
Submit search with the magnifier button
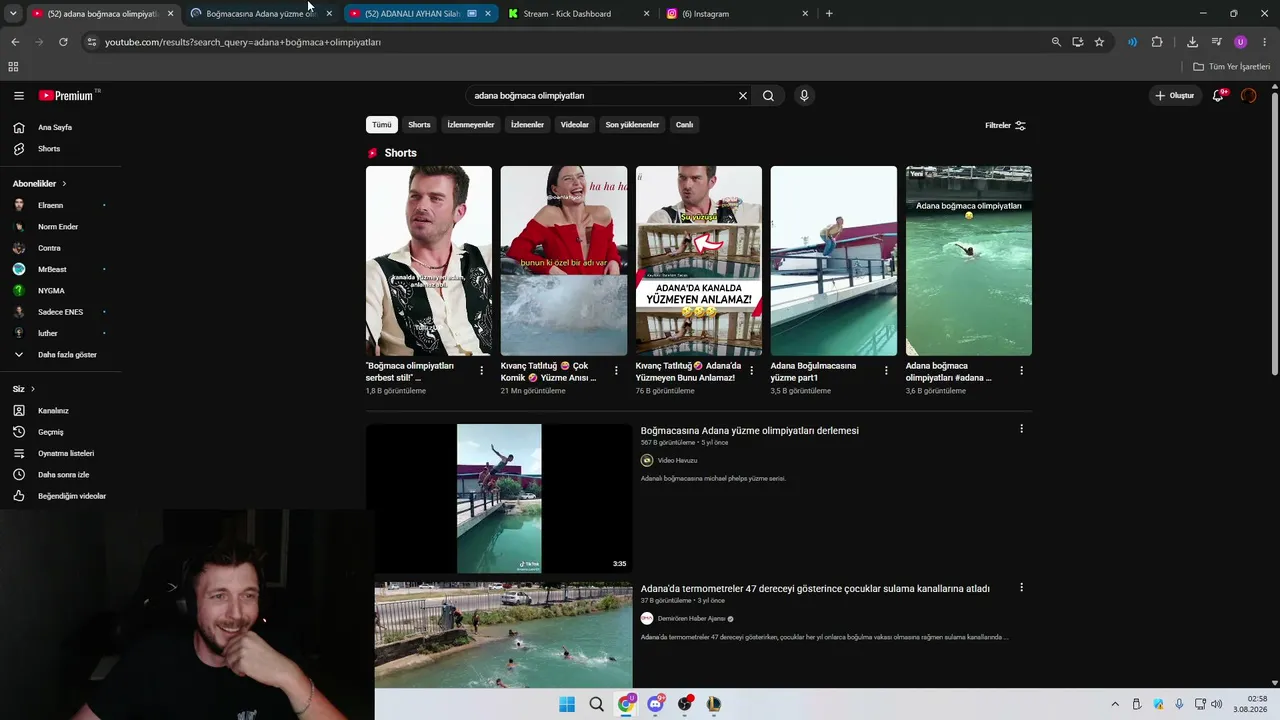[x=768, y=96]
